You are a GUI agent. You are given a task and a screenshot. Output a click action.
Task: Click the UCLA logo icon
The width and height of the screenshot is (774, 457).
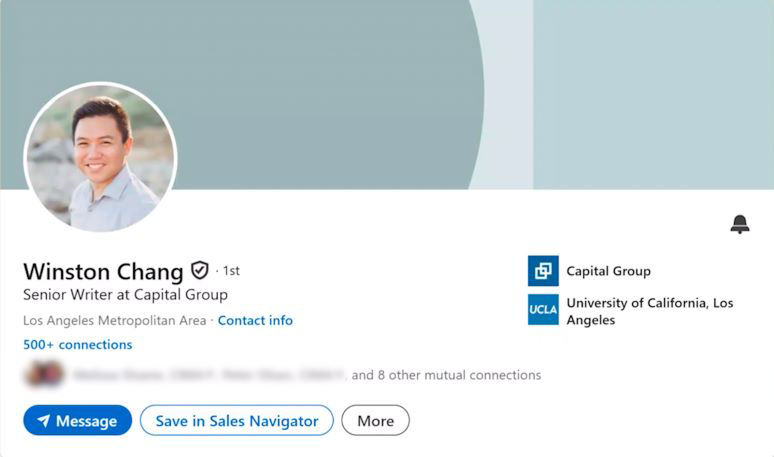543,310
